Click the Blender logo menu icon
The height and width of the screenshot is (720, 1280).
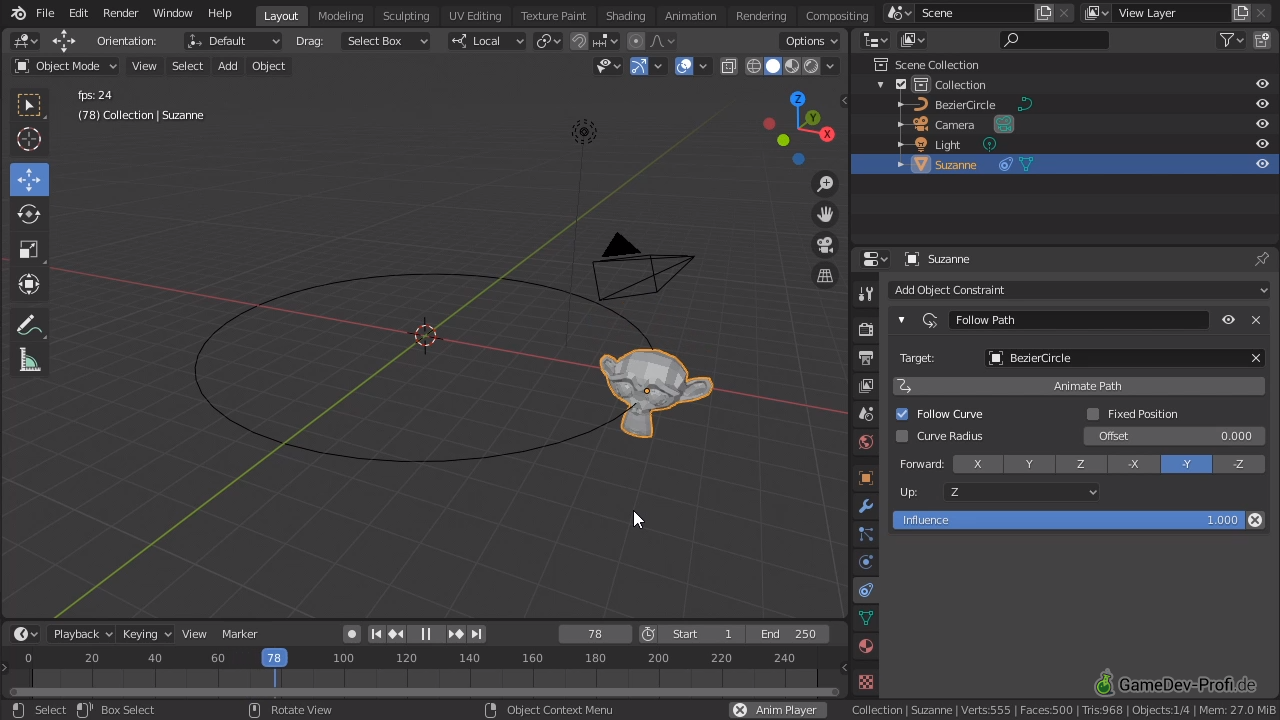click(x=18, y=13)
